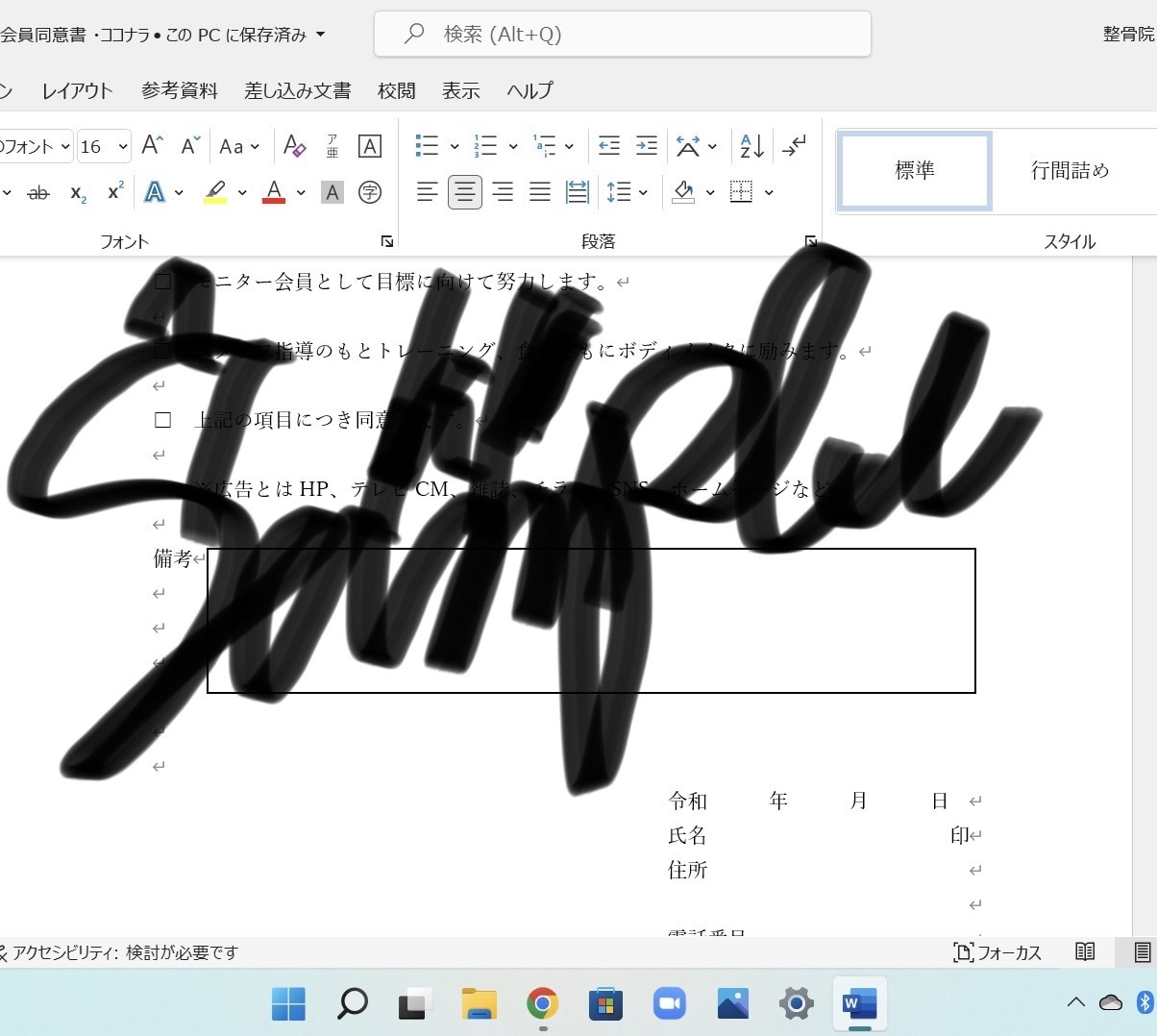Open Zoom from taskbar

pos(670,1003)
